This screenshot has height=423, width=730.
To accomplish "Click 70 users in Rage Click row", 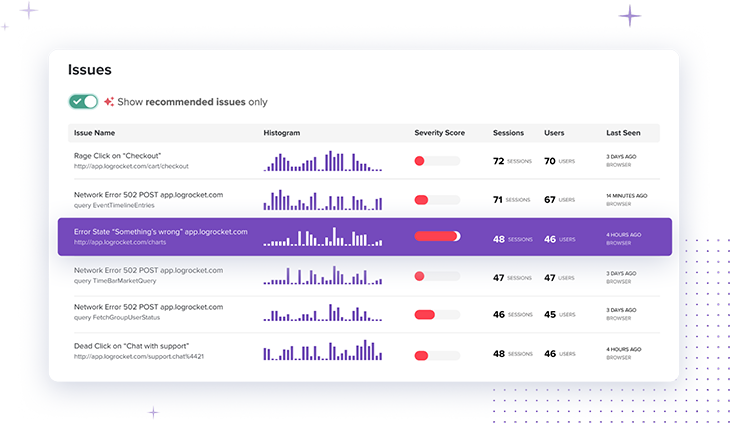I will tap(560, 161).
